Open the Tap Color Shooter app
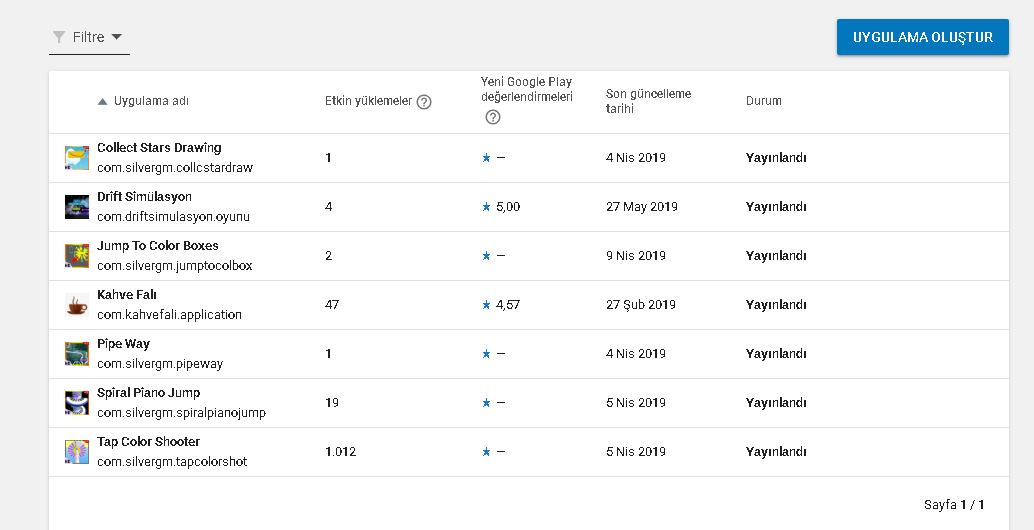This screenshot has height=530, width=1034. click(148, 442)
